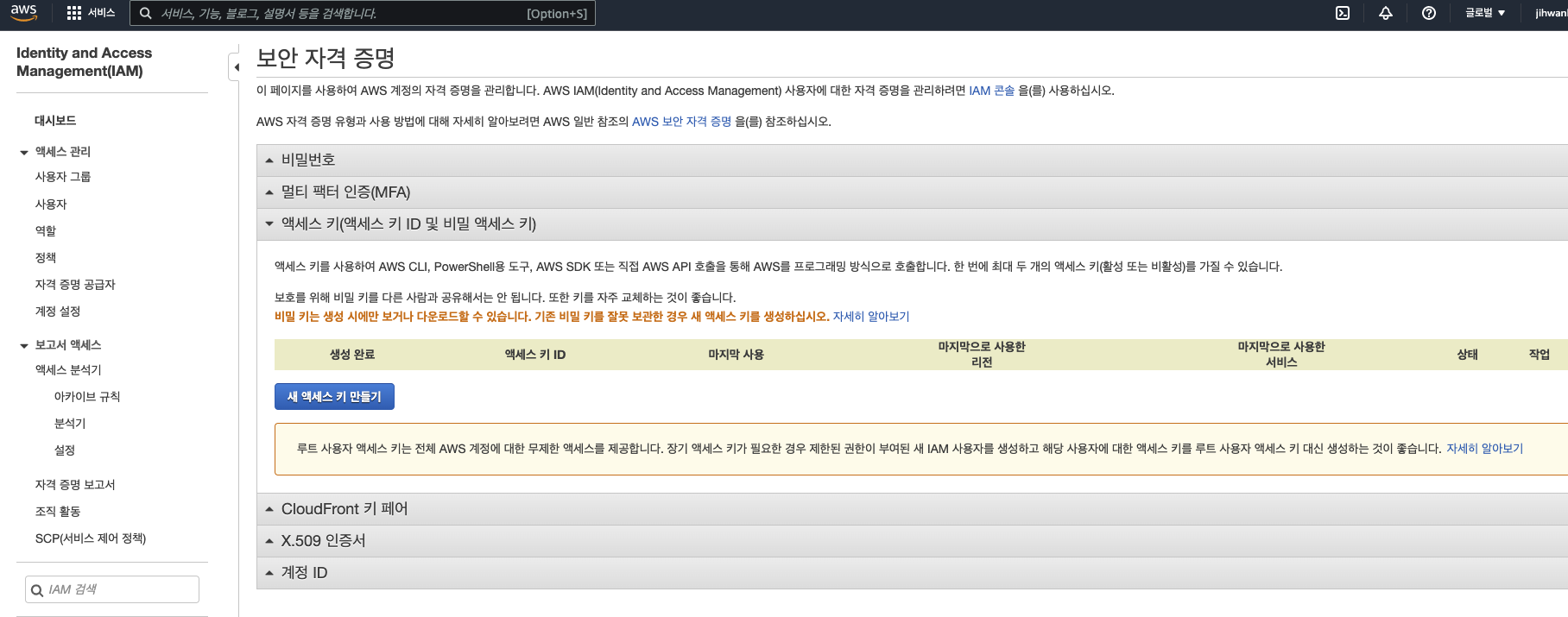This screenshot has width=1568, height=617.
Task: Open 자격 증명 공급자 in the sidebar
Action: (75, 285)
